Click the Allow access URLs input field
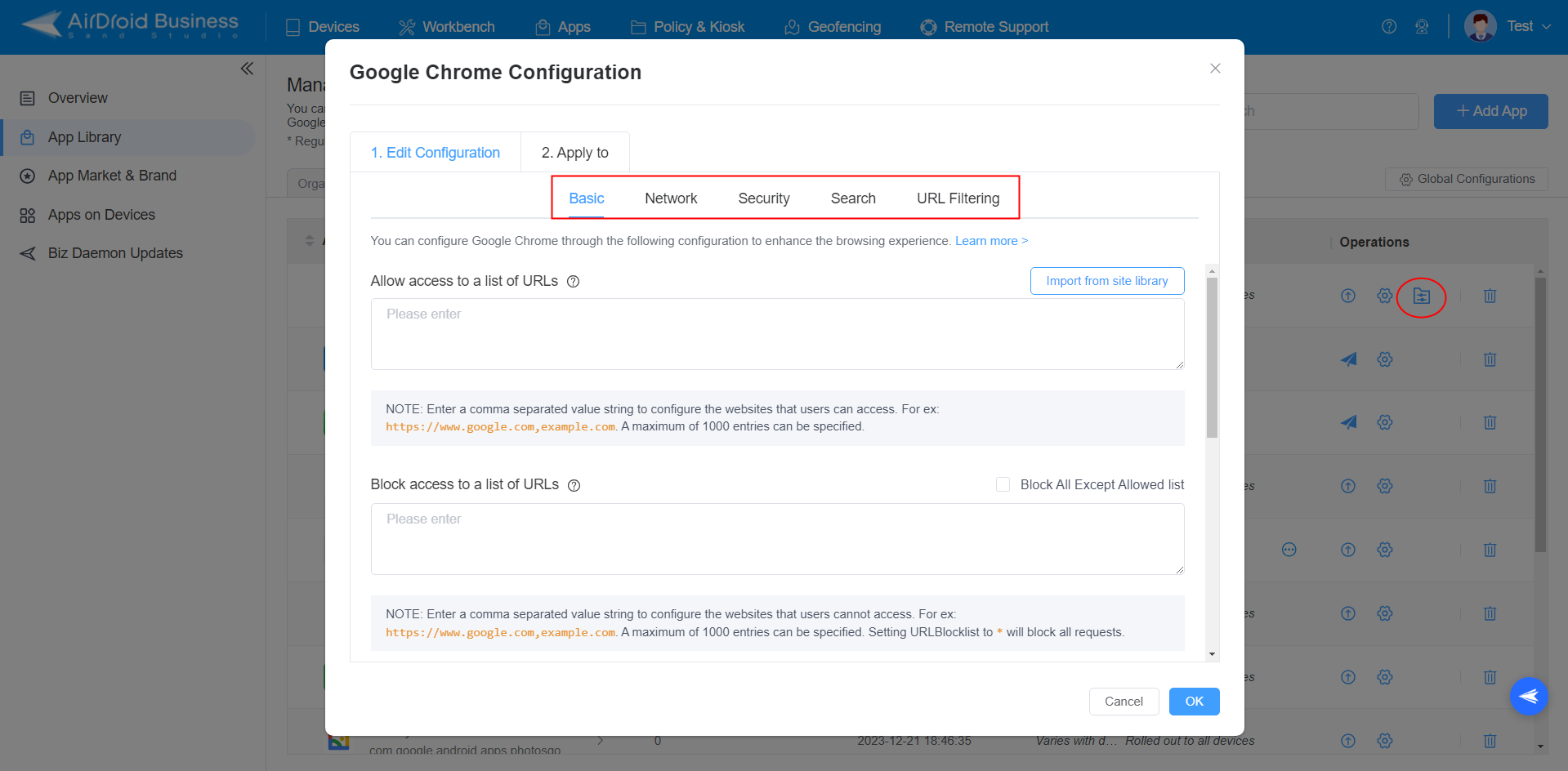1568x771 pixels. pyautogui.click(x=776, y=333)
